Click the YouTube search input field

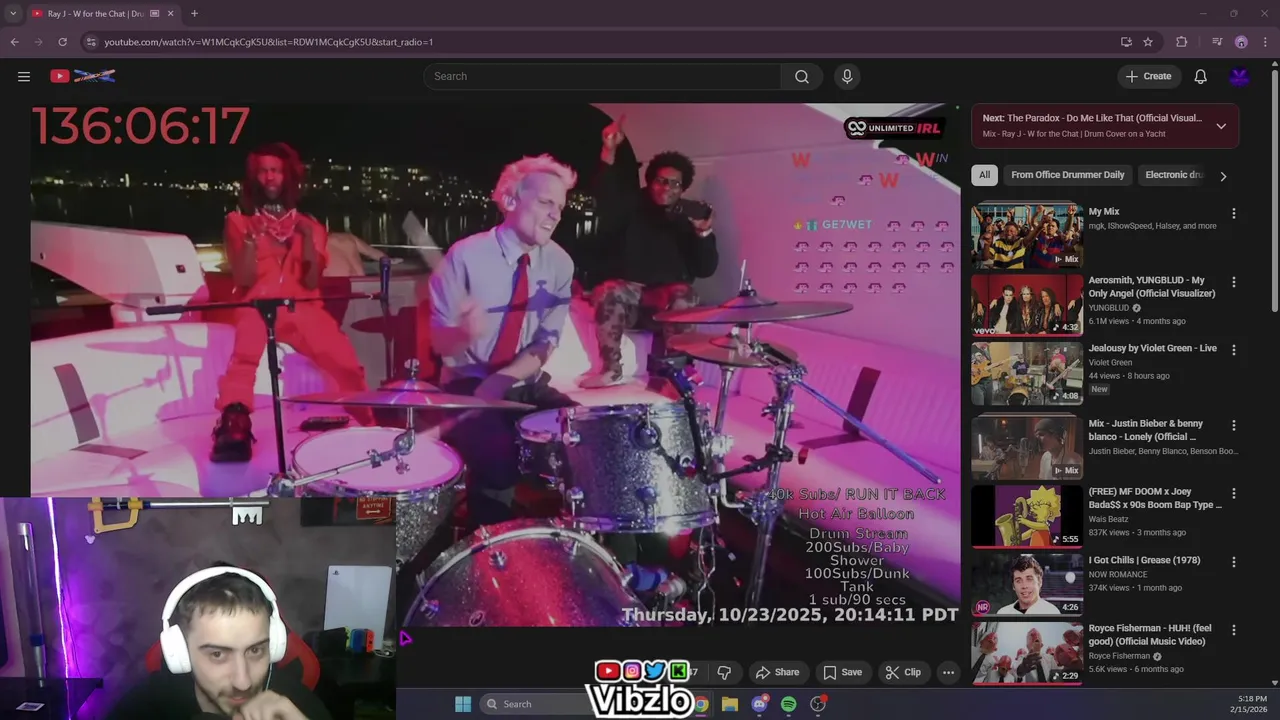602,76
